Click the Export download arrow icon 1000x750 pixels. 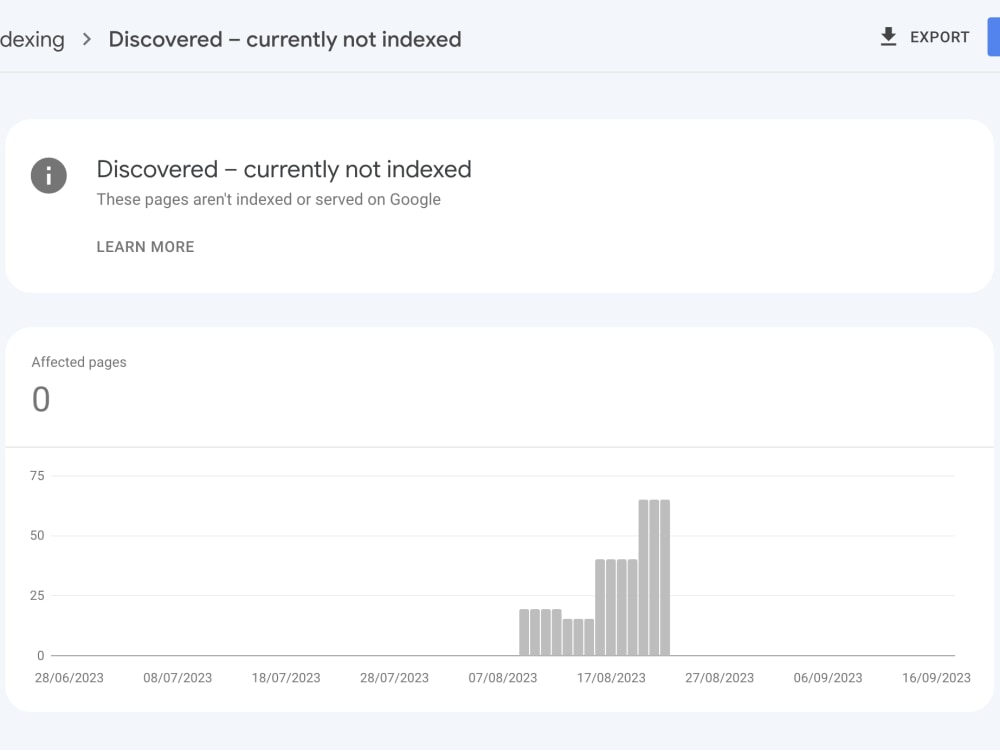coord(888,37)
